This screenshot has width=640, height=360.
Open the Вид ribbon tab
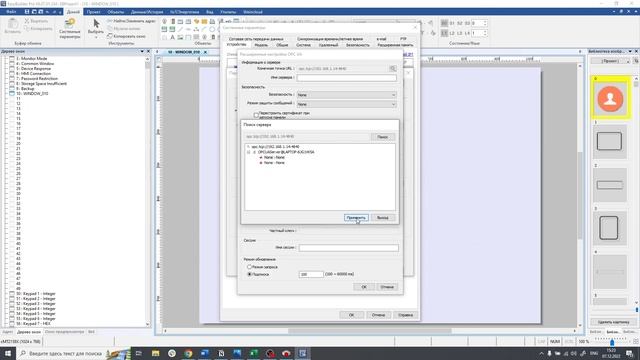[209, 12]
